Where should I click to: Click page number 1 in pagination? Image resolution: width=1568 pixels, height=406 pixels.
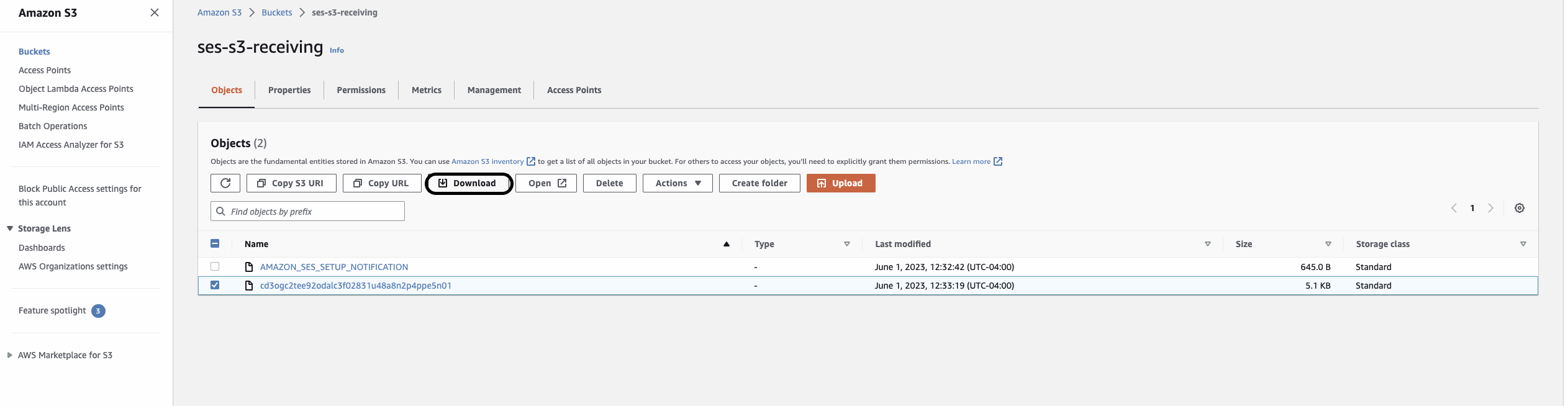click(1472, 208)
